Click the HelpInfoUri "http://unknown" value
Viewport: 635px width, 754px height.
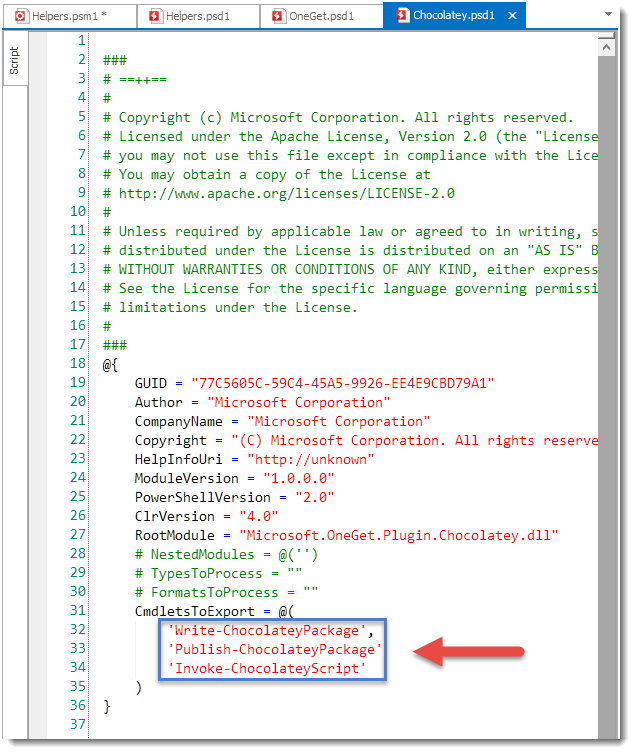click(x=311, y=459)
